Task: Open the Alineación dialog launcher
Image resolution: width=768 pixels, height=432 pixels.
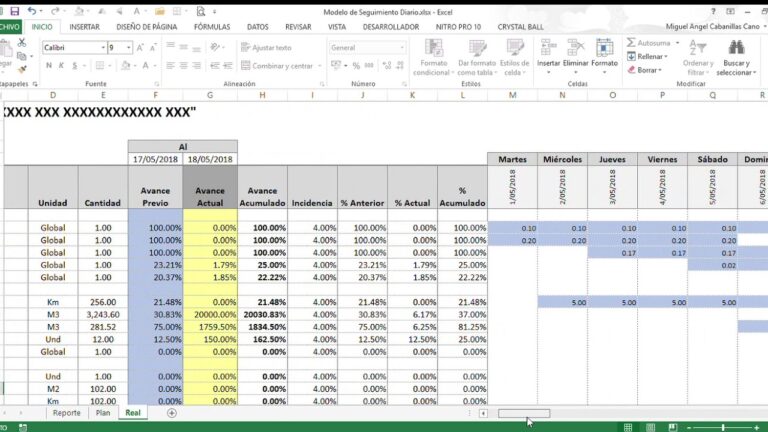Action: (x=322, y=84)
